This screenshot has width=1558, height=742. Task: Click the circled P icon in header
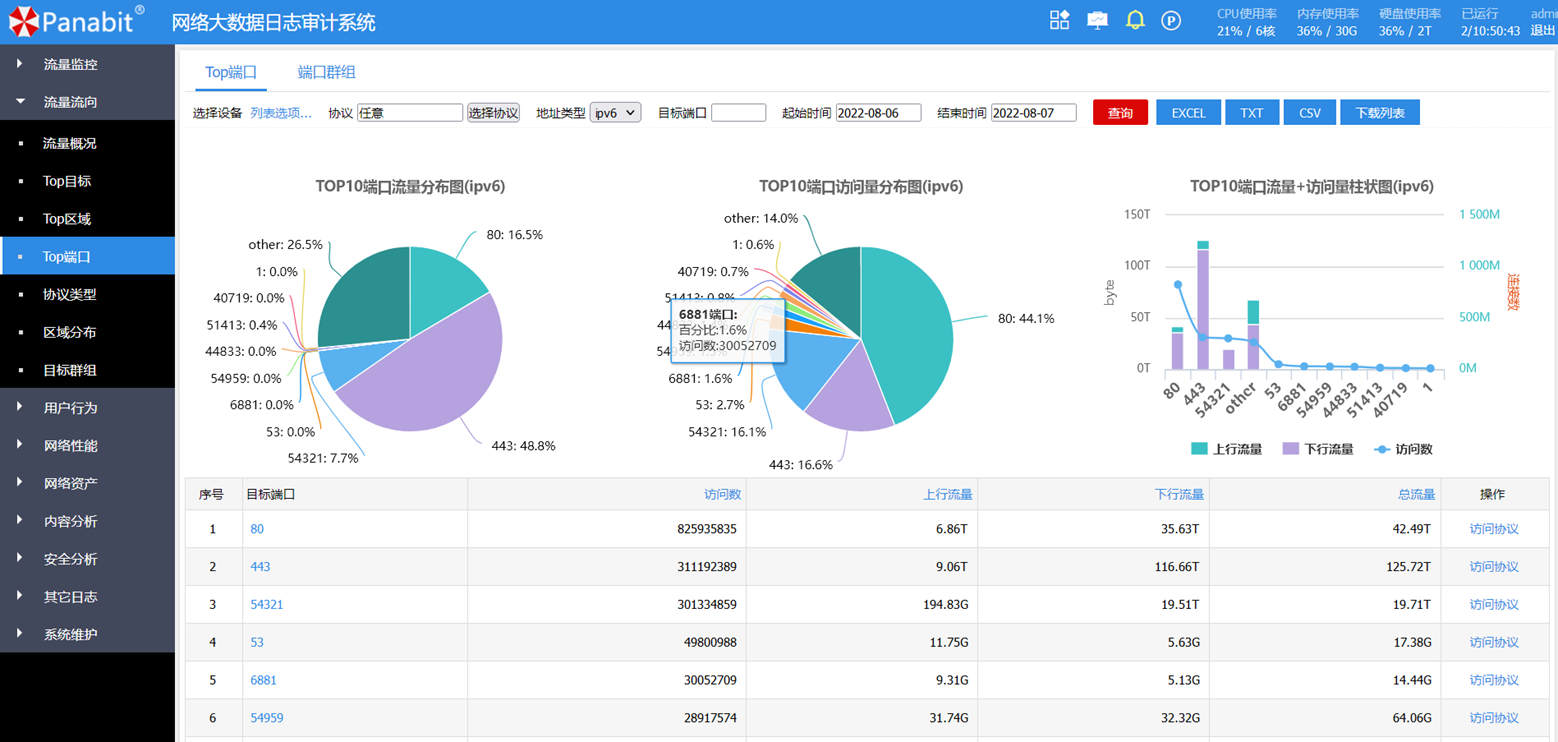point(1171,20)
